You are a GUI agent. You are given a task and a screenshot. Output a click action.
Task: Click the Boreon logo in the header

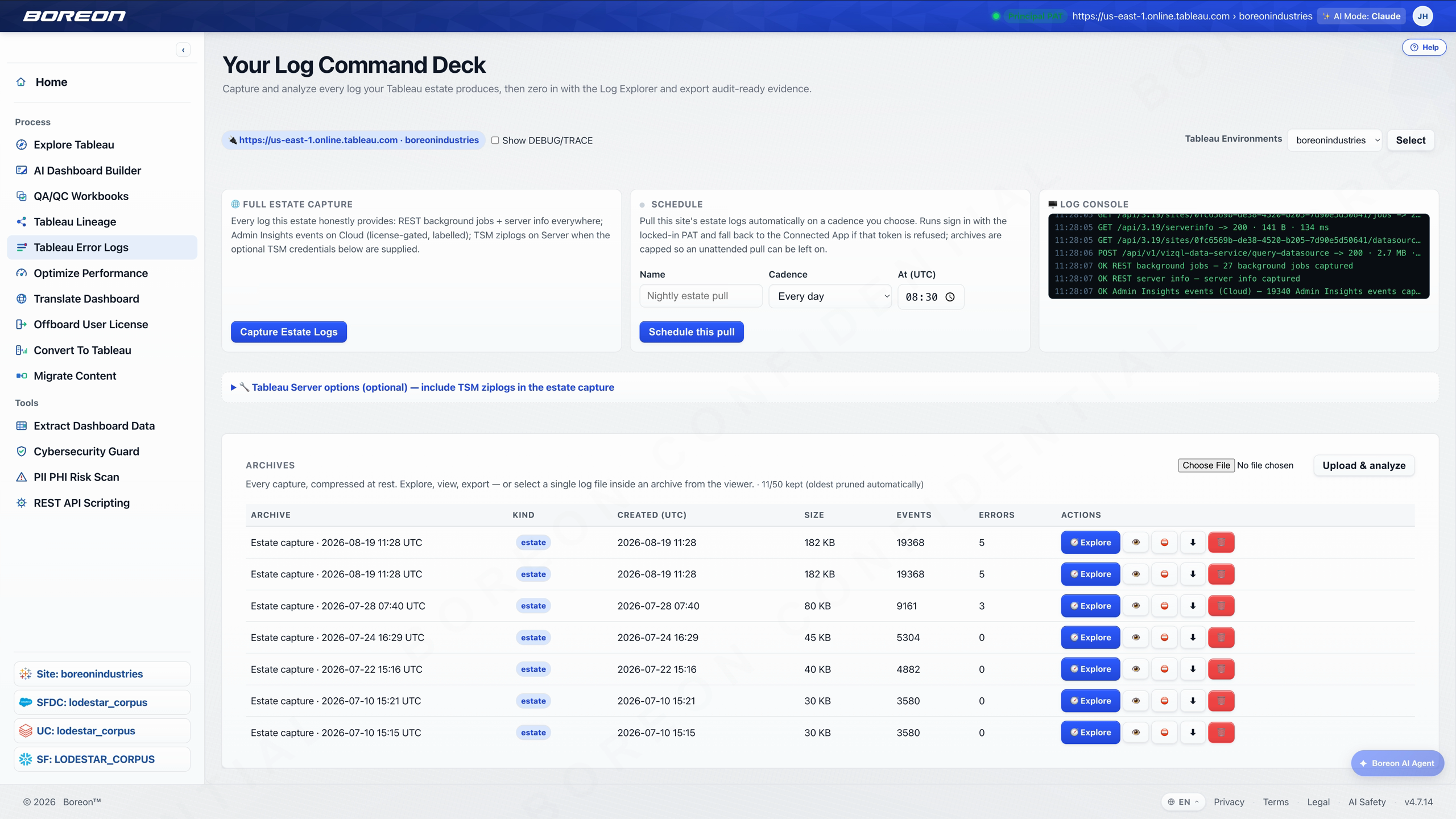pos(75,16)
